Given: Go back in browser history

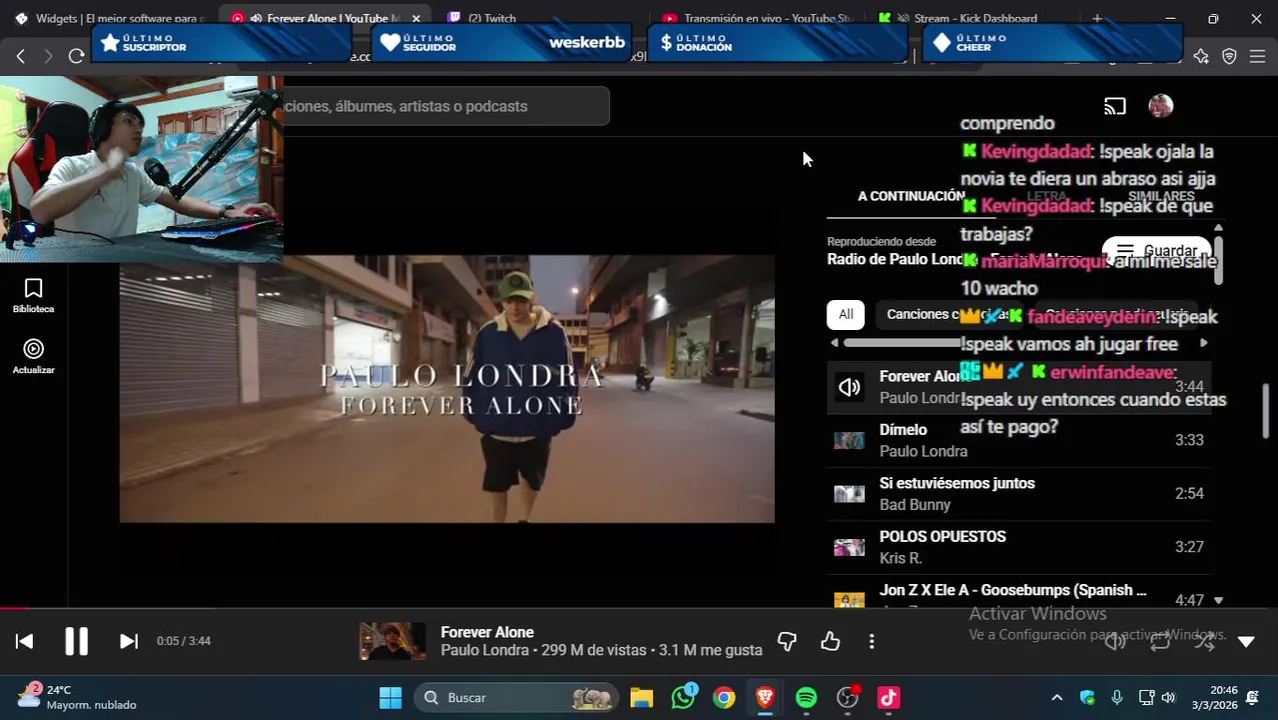Looking at the screenshot, I should [x=20, y=56].
